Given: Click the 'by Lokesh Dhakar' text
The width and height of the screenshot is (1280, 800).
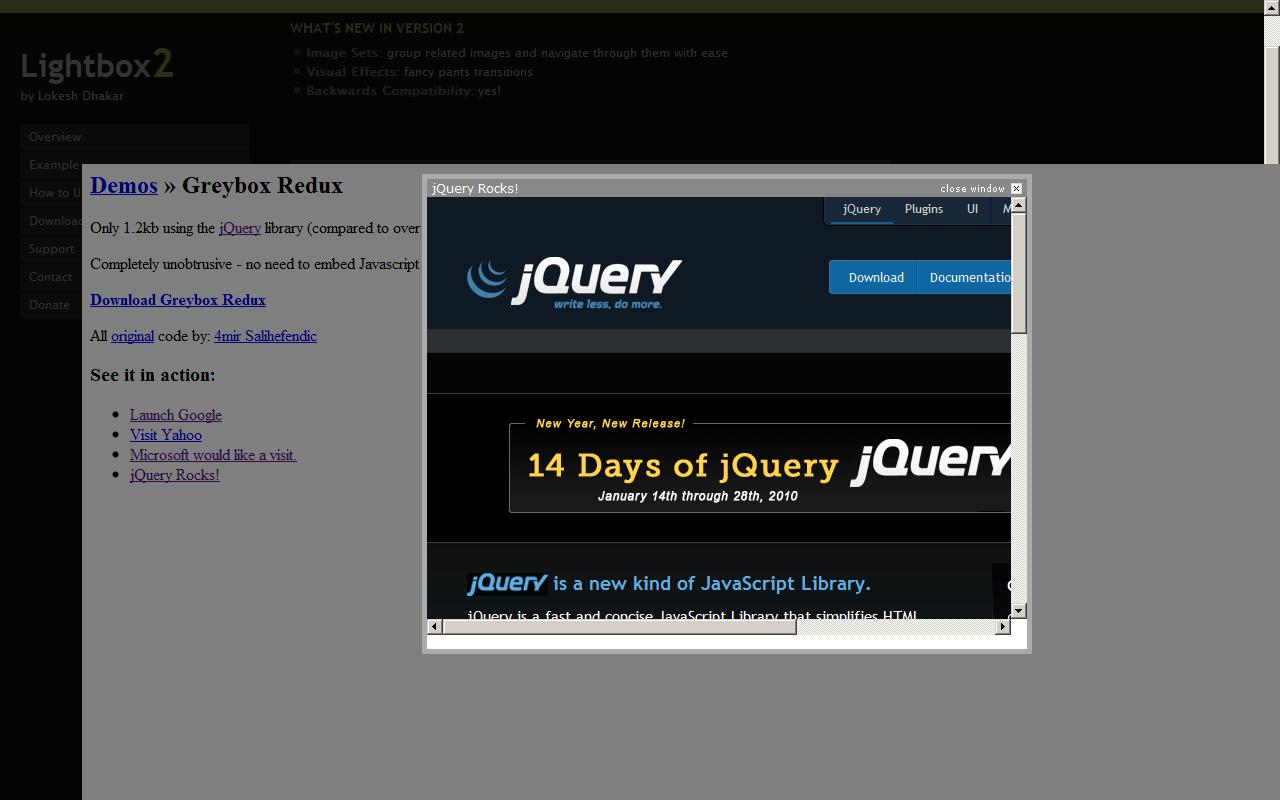Looking at the screenshot, I should click(x=72, y=96).
